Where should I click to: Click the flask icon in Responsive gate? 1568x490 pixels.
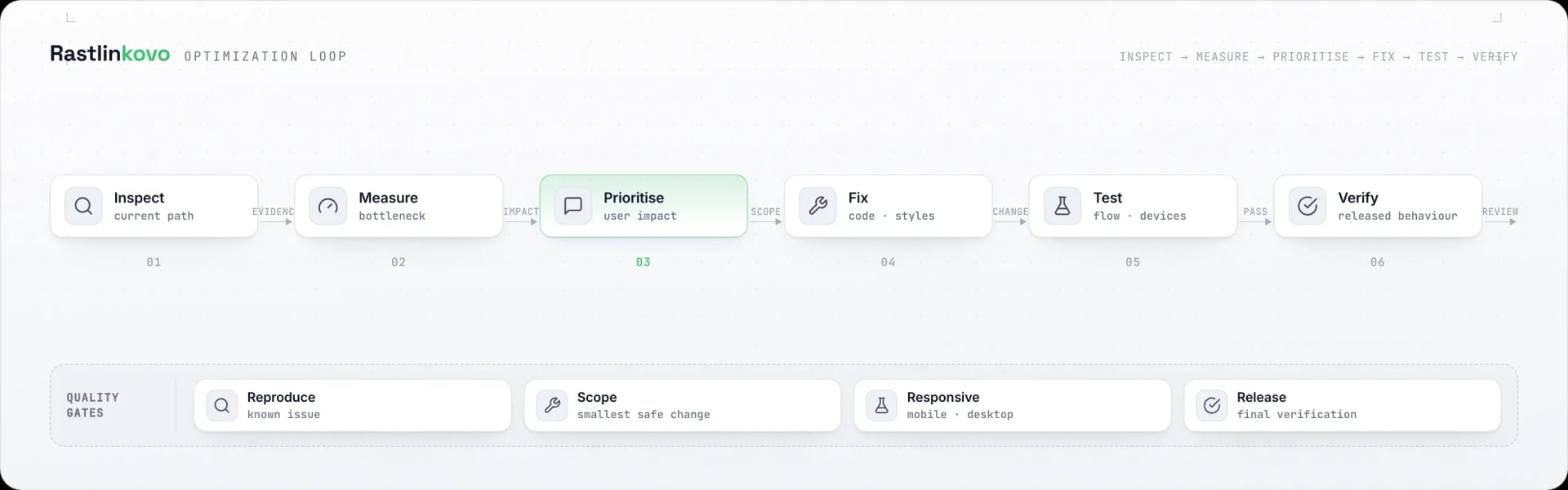pyautogui.click(x=882, y=405)
